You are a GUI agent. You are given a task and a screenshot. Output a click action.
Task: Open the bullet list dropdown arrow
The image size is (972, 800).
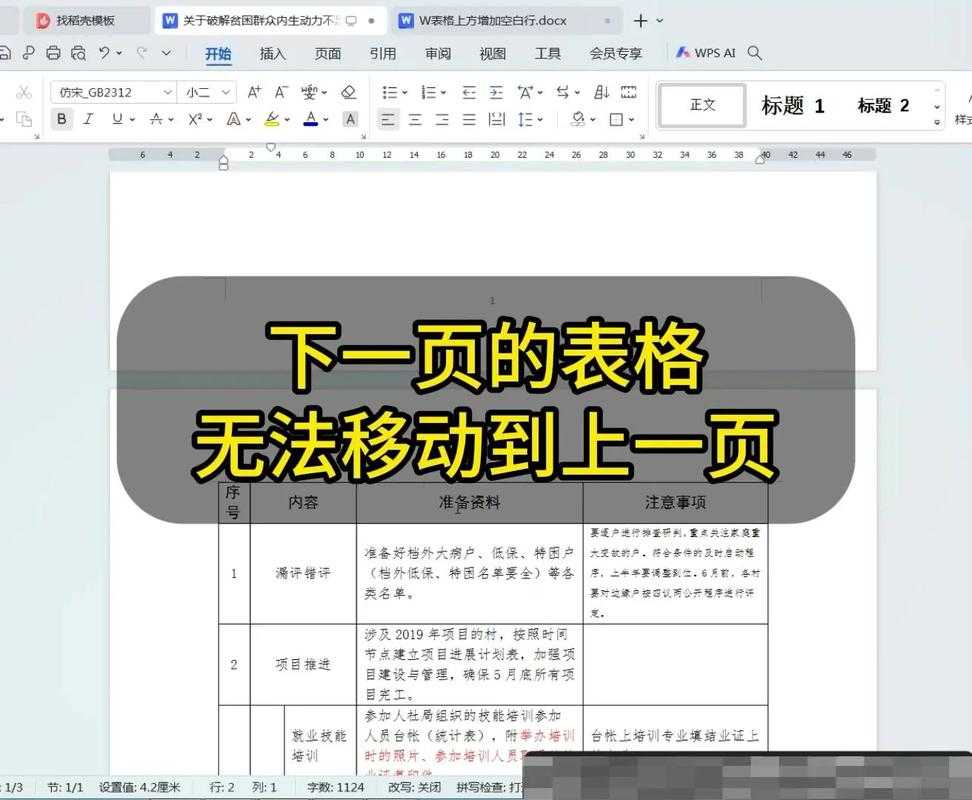pos(404,92)
